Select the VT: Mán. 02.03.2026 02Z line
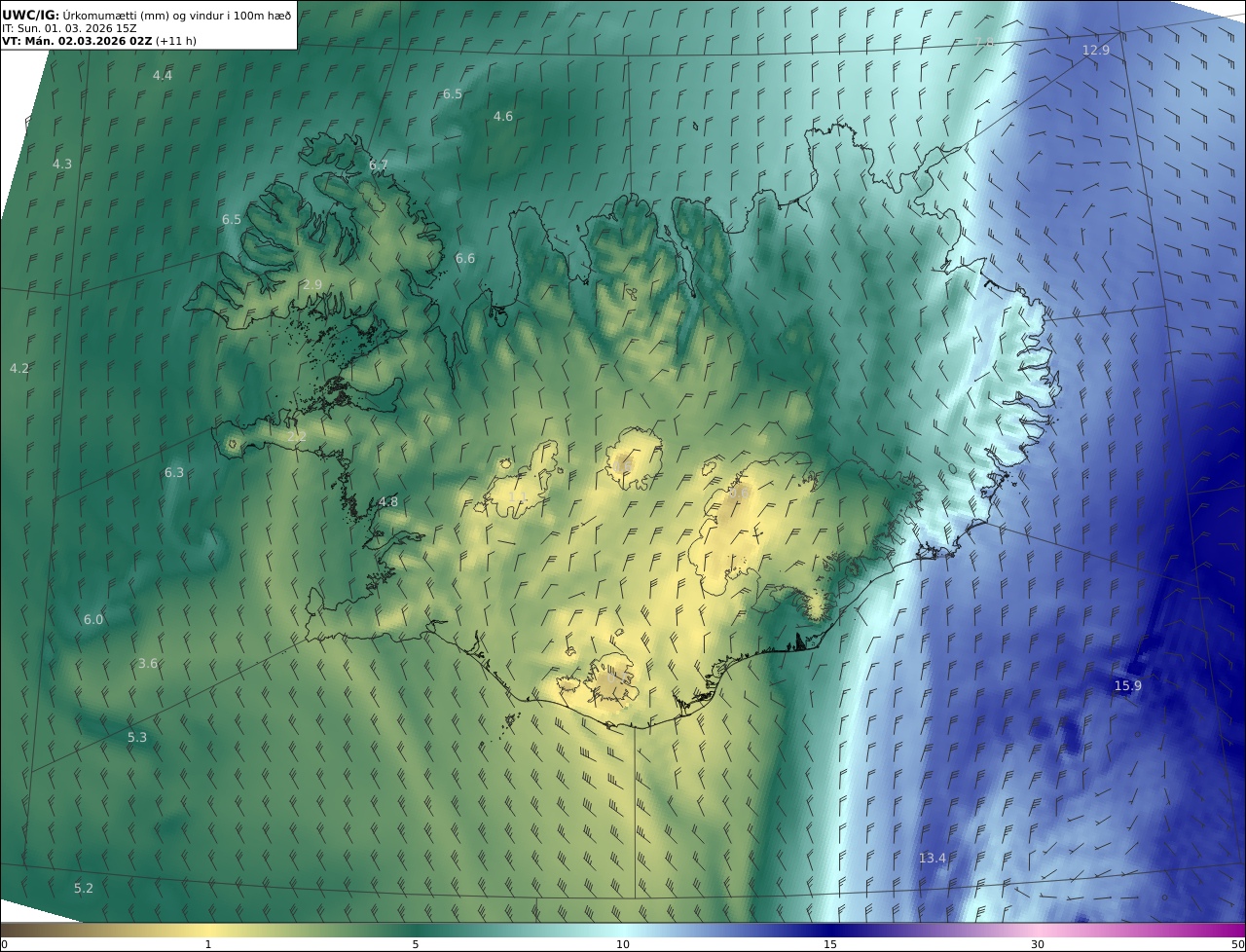Image resolution: width=1246 pixels, height=952 pixels. (x=76, y=41)
